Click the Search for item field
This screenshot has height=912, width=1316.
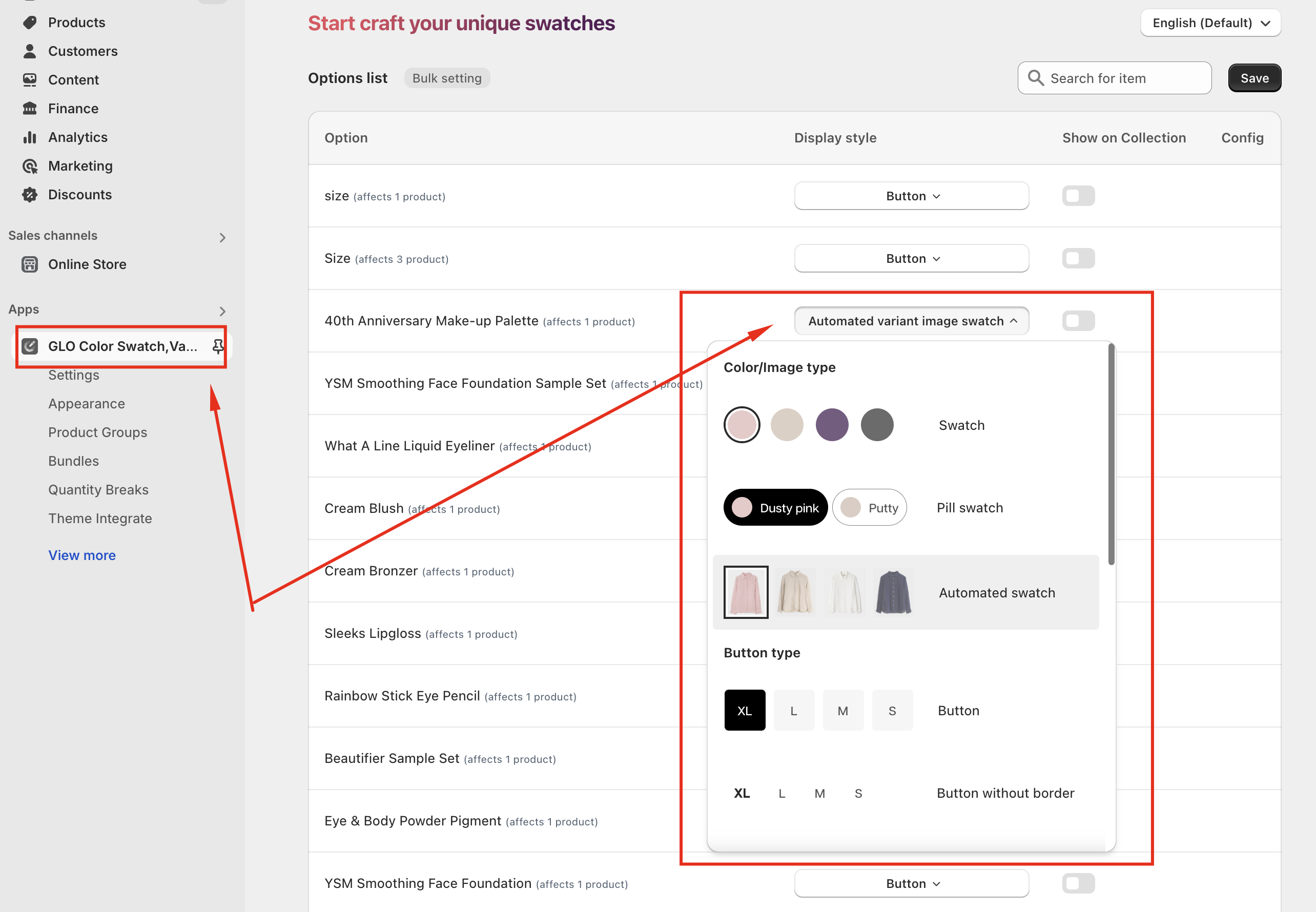click(x=1114, y=78)
